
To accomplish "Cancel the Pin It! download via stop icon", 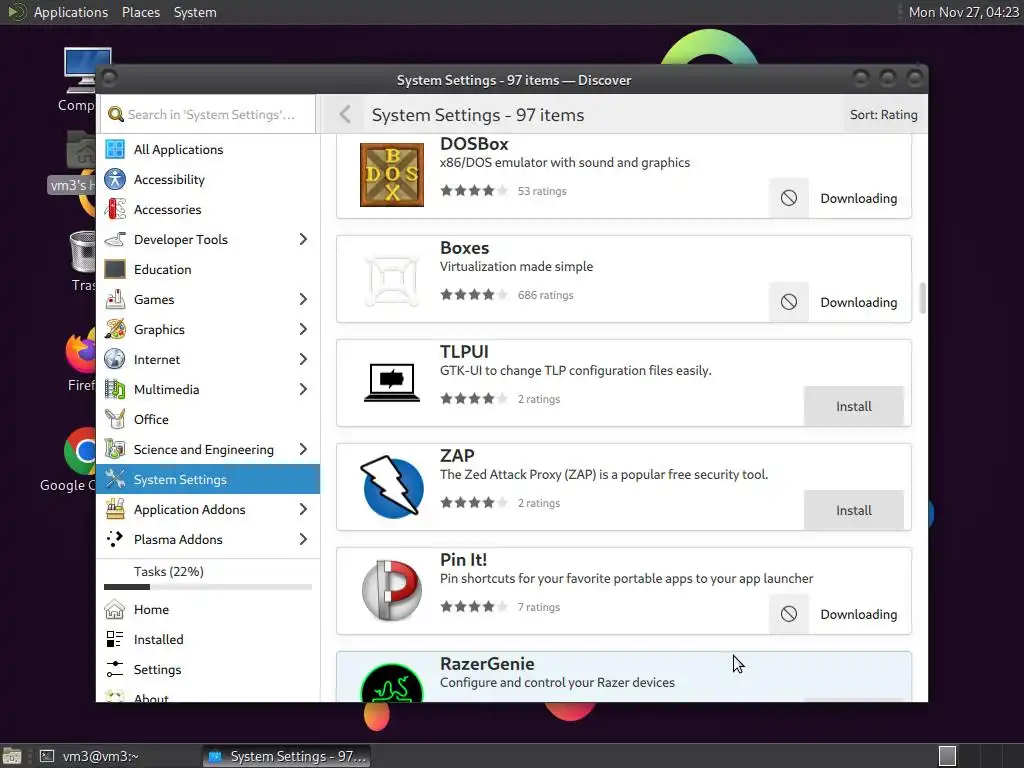I will click(789, 614).
